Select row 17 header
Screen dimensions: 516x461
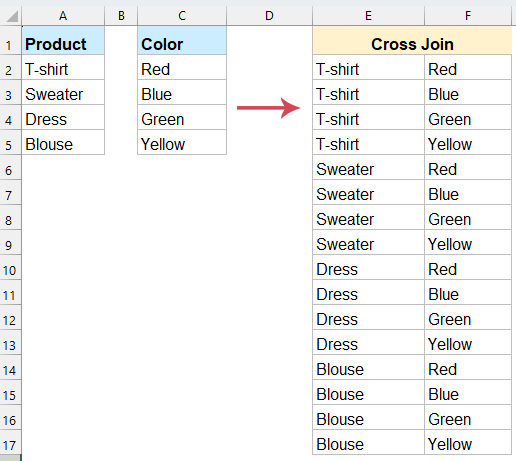tap(10, 442)
